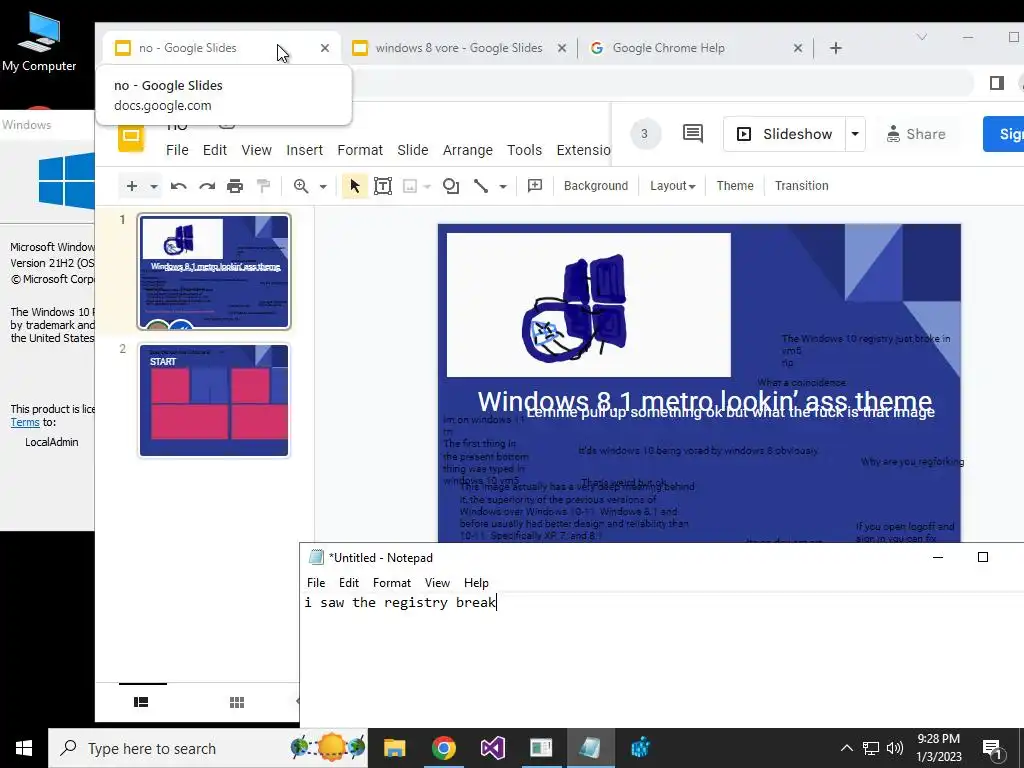Click in the Notepad text area
The width and height of the screenshot is (1024, 768).
[662, 660]
